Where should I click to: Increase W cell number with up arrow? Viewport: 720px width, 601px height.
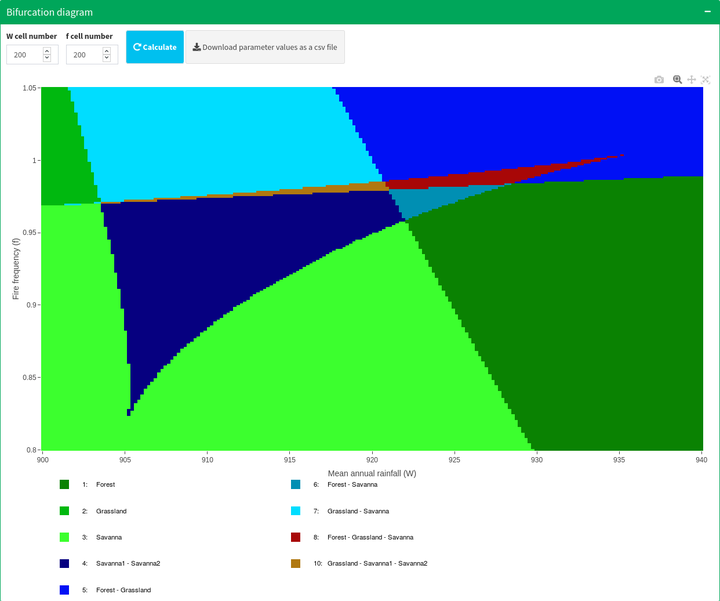coord(46,51)
